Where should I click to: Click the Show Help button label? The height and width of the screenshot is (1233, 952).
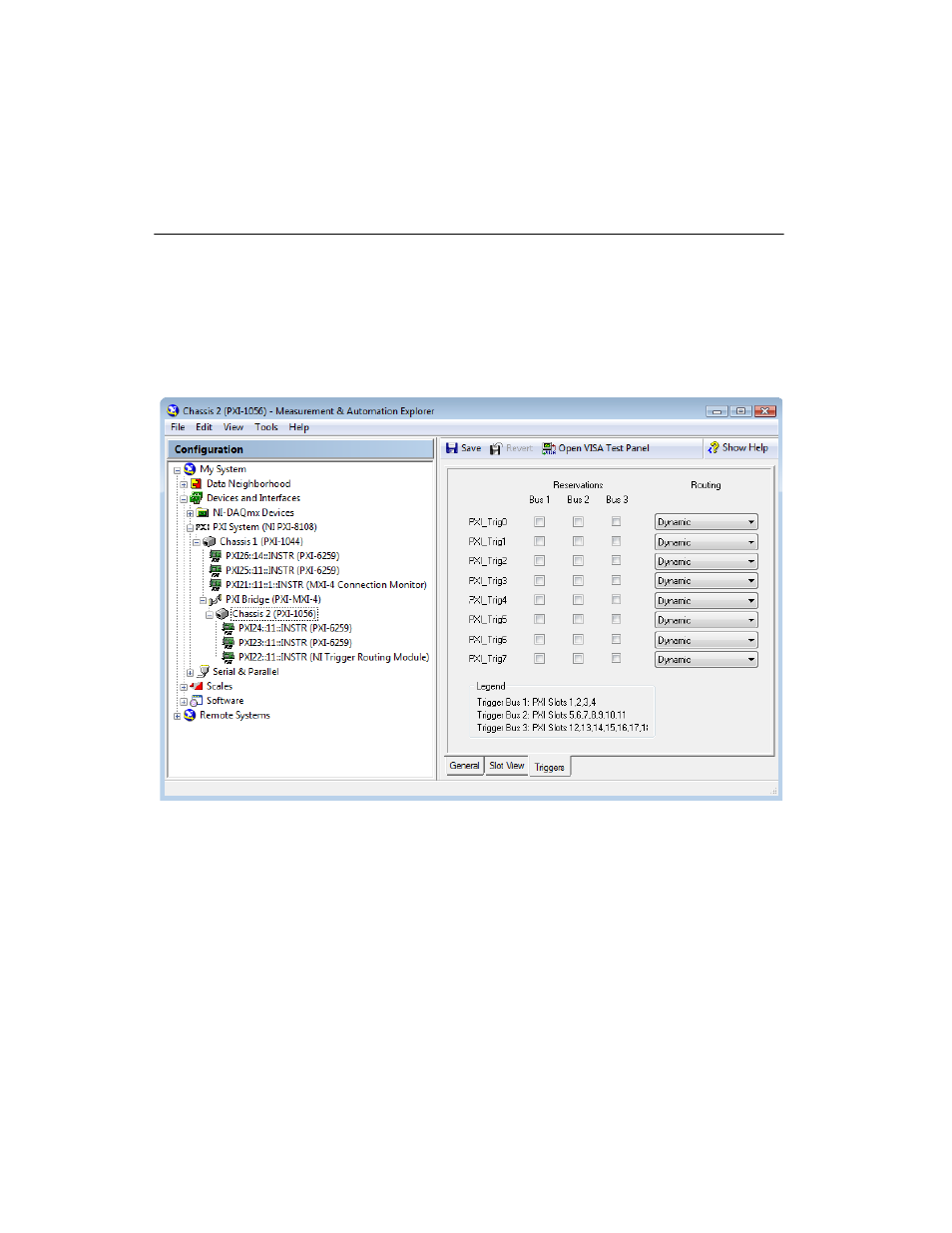745,448
